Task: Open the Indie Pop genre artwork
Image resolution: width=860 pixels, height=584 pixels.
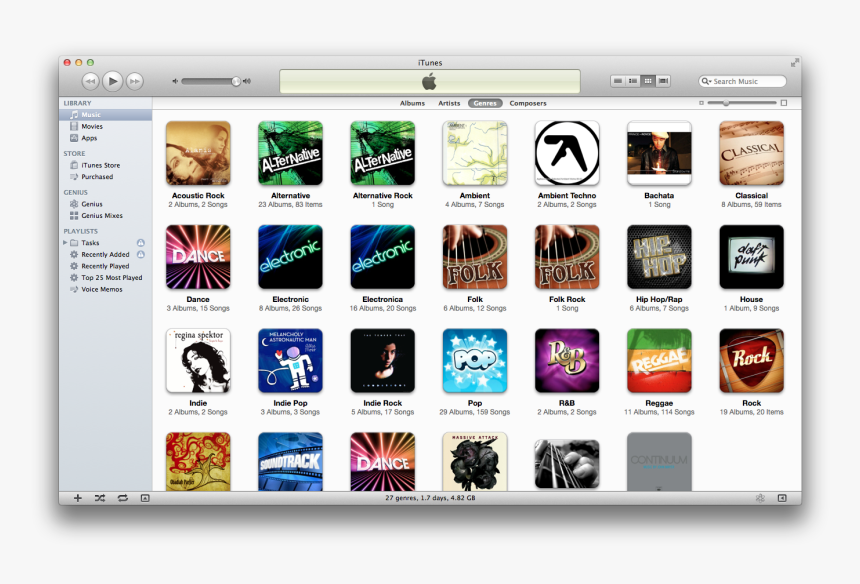Action: [x=290, y=360]
